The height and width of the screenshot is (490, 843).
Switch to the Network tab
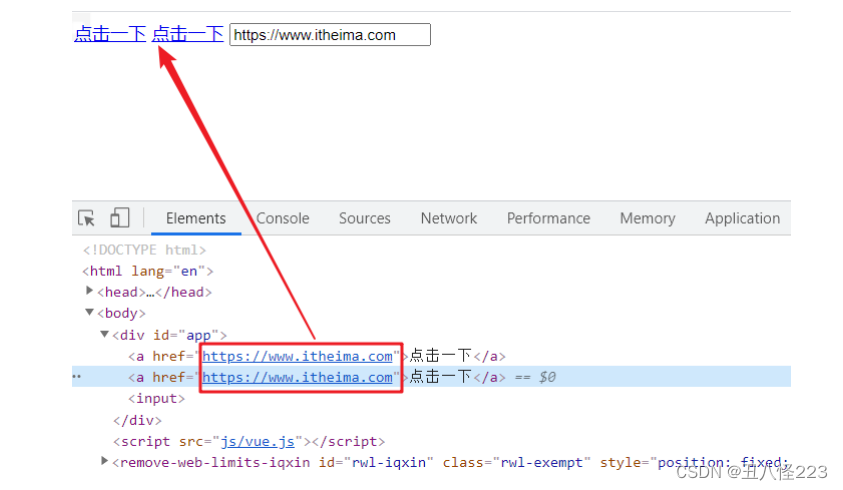pos(449,218)
